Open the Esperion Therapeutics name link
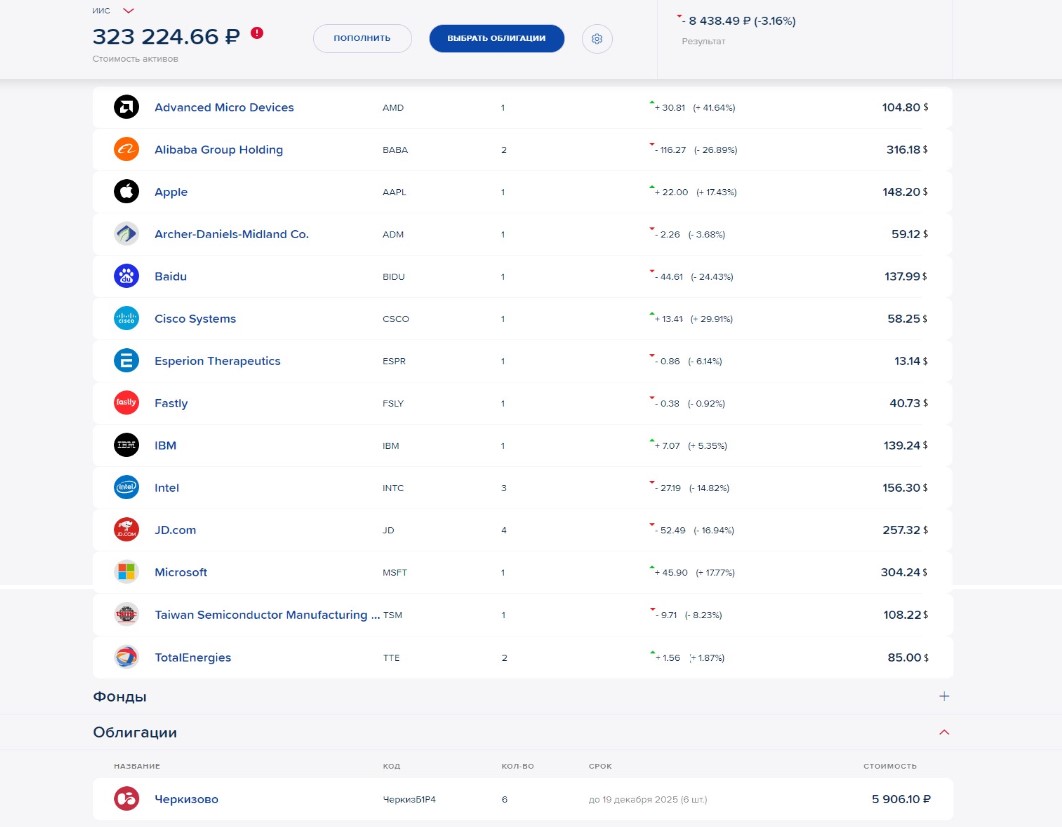Screen dimensions: 1062x827 click(217, 361)
